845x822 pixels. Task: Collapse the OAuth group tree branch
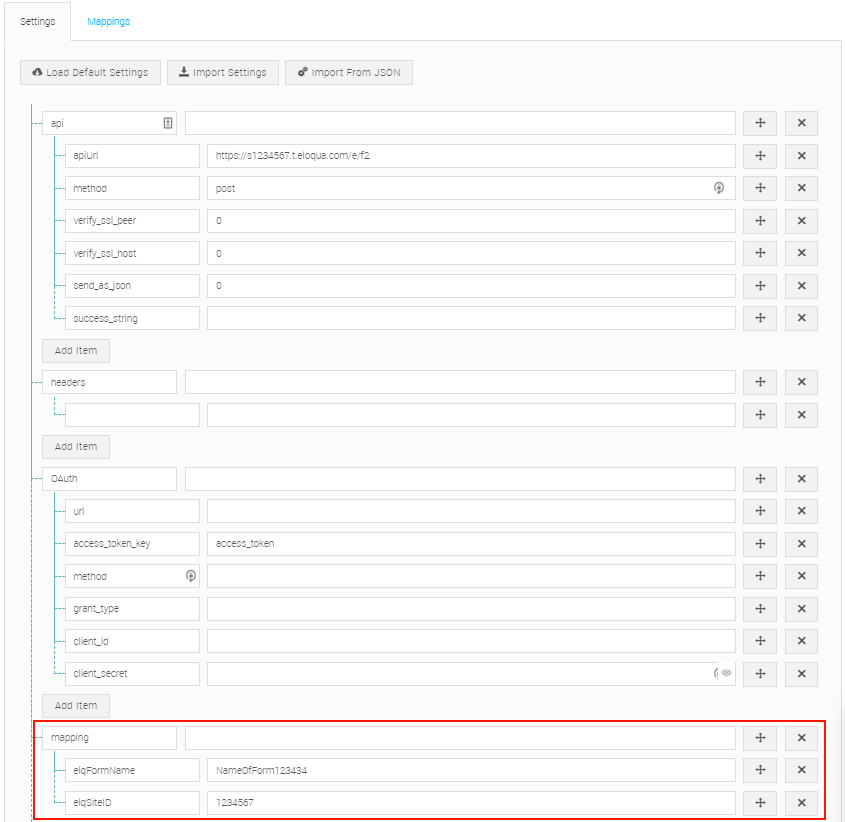[x=35, y=479]
